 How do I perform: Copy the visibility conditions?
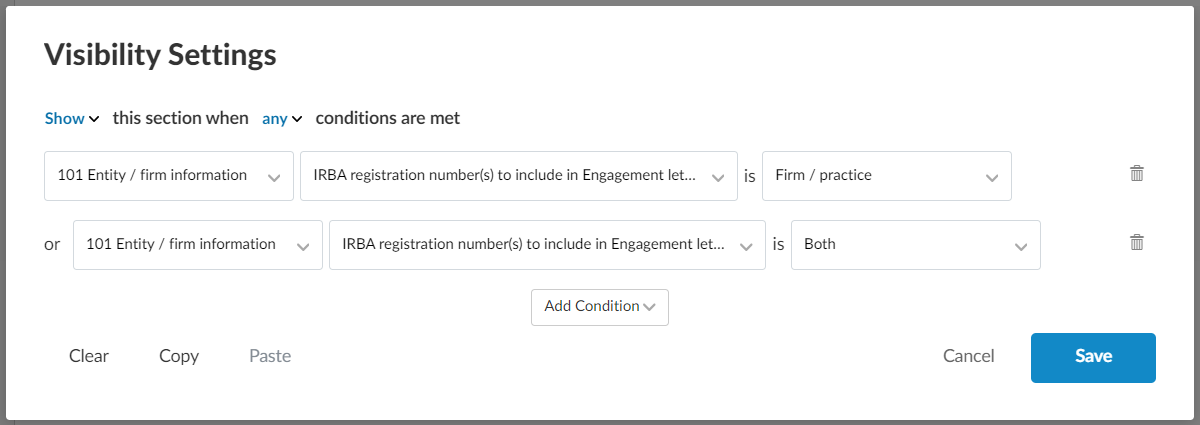pos(179,356)
